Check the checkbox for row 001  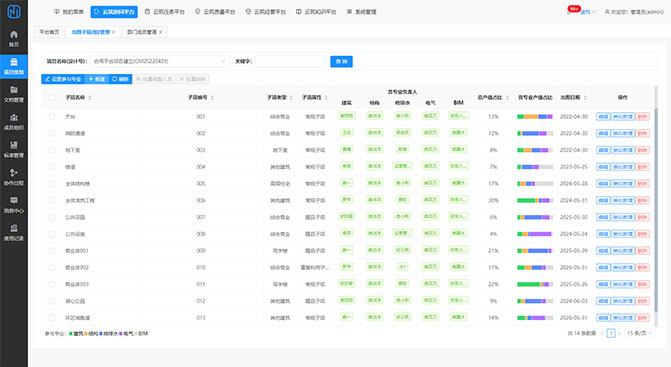52,116
